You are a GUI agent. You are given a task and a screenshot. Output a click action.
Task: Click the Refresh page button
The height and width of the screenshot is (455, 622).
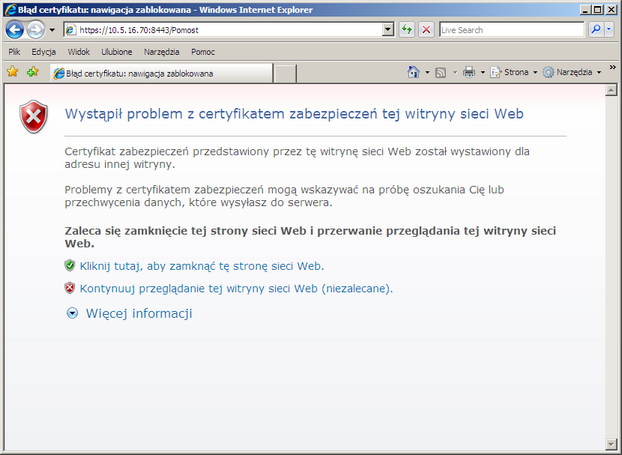coord(407,30)
